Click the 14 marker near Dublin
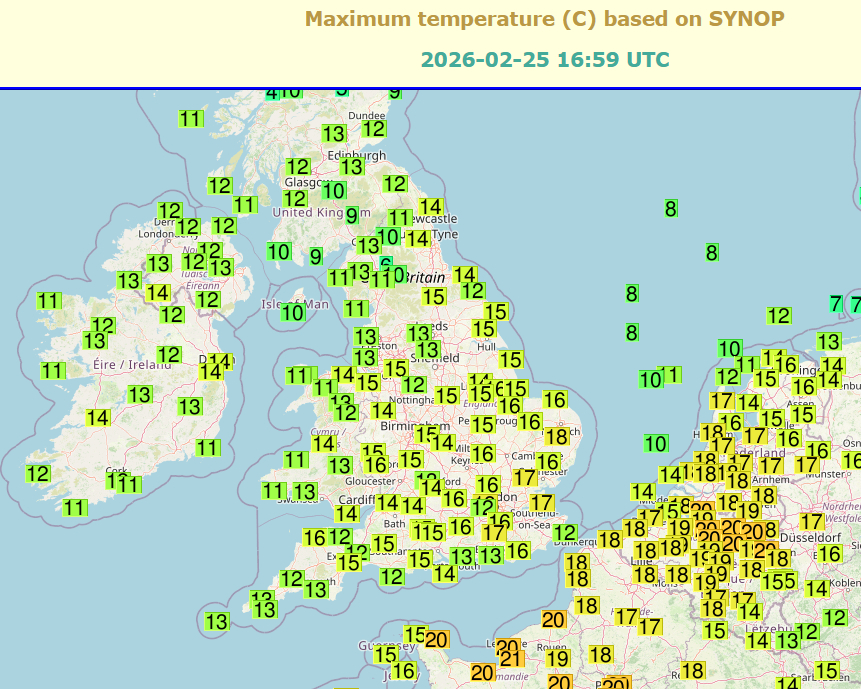This screenshot has height=689, width=861. pyautogui.click(x=210, y=372)
